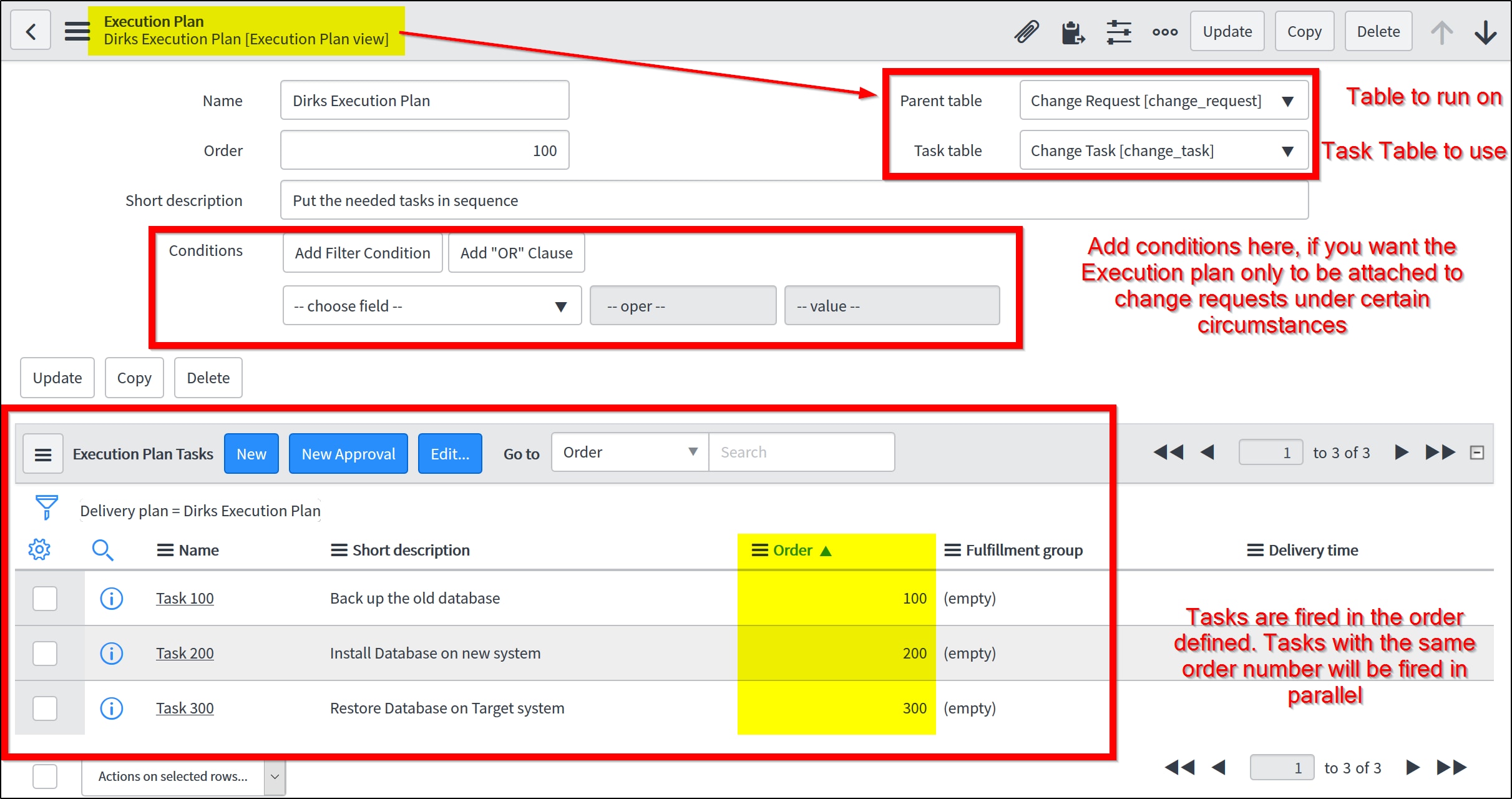Check the checkbox for Task 100 row
This screenshot has width=1512, height=799.
pyautogui.click(x=45, y=599)
